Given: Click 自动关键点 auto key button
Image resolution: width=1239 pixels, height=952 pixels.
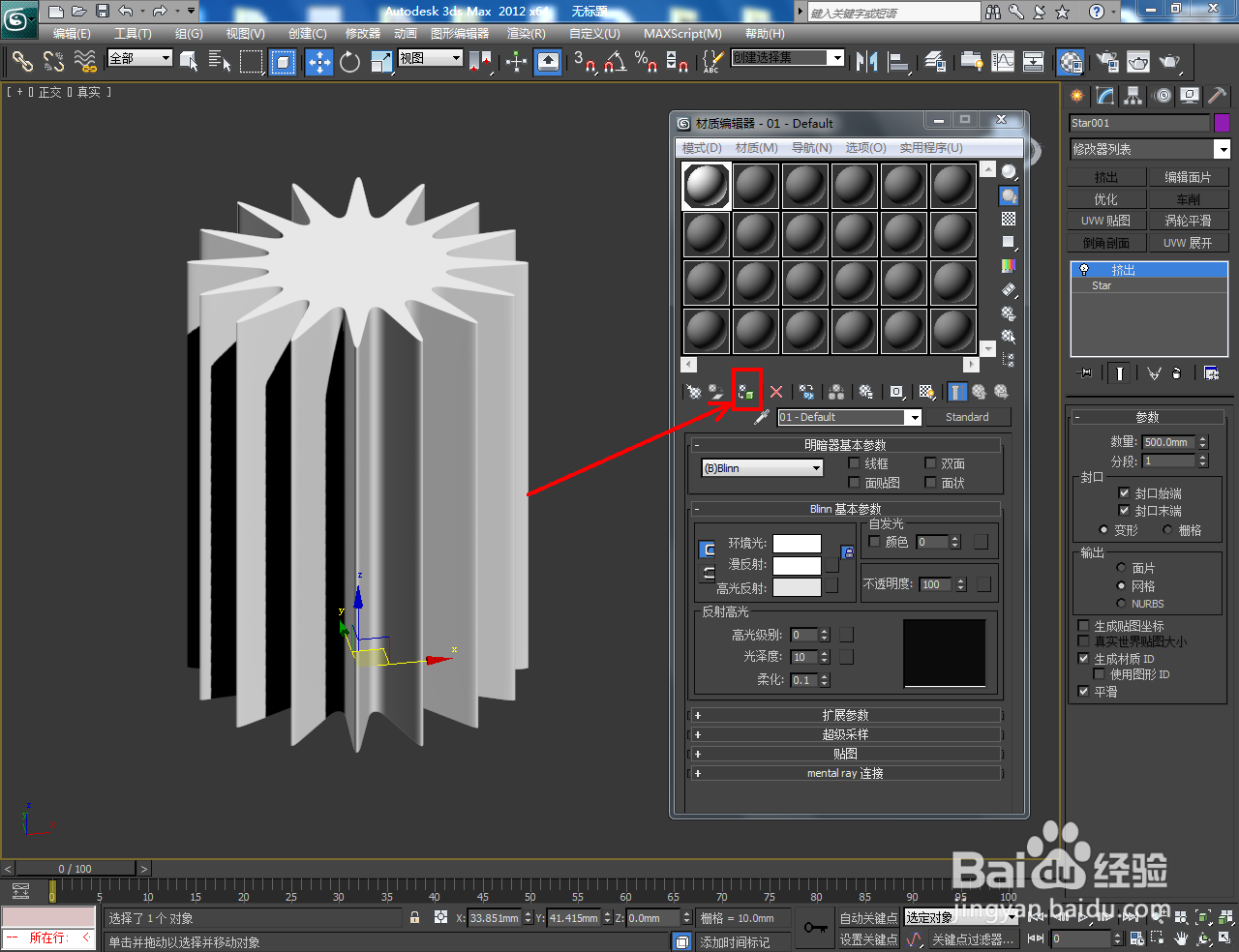Looking at the screenshot, I should (868, 918).
